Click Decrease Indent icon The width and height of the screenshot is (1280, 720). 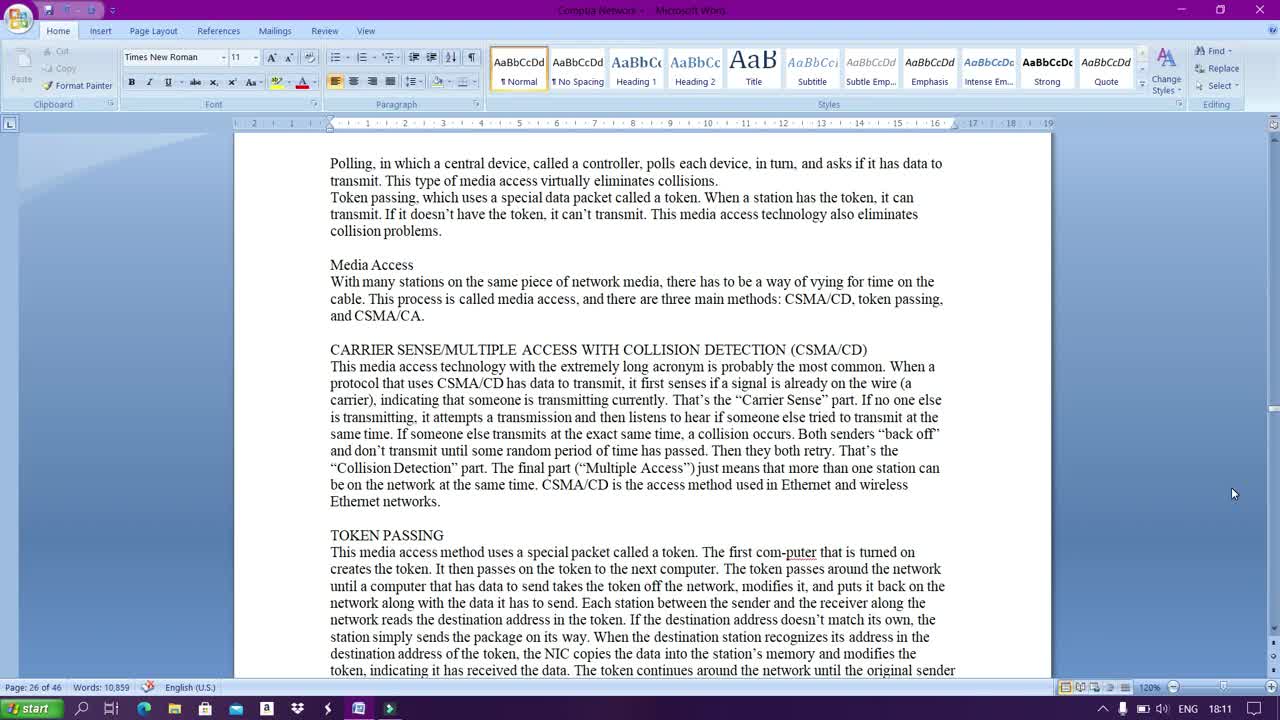414,57
